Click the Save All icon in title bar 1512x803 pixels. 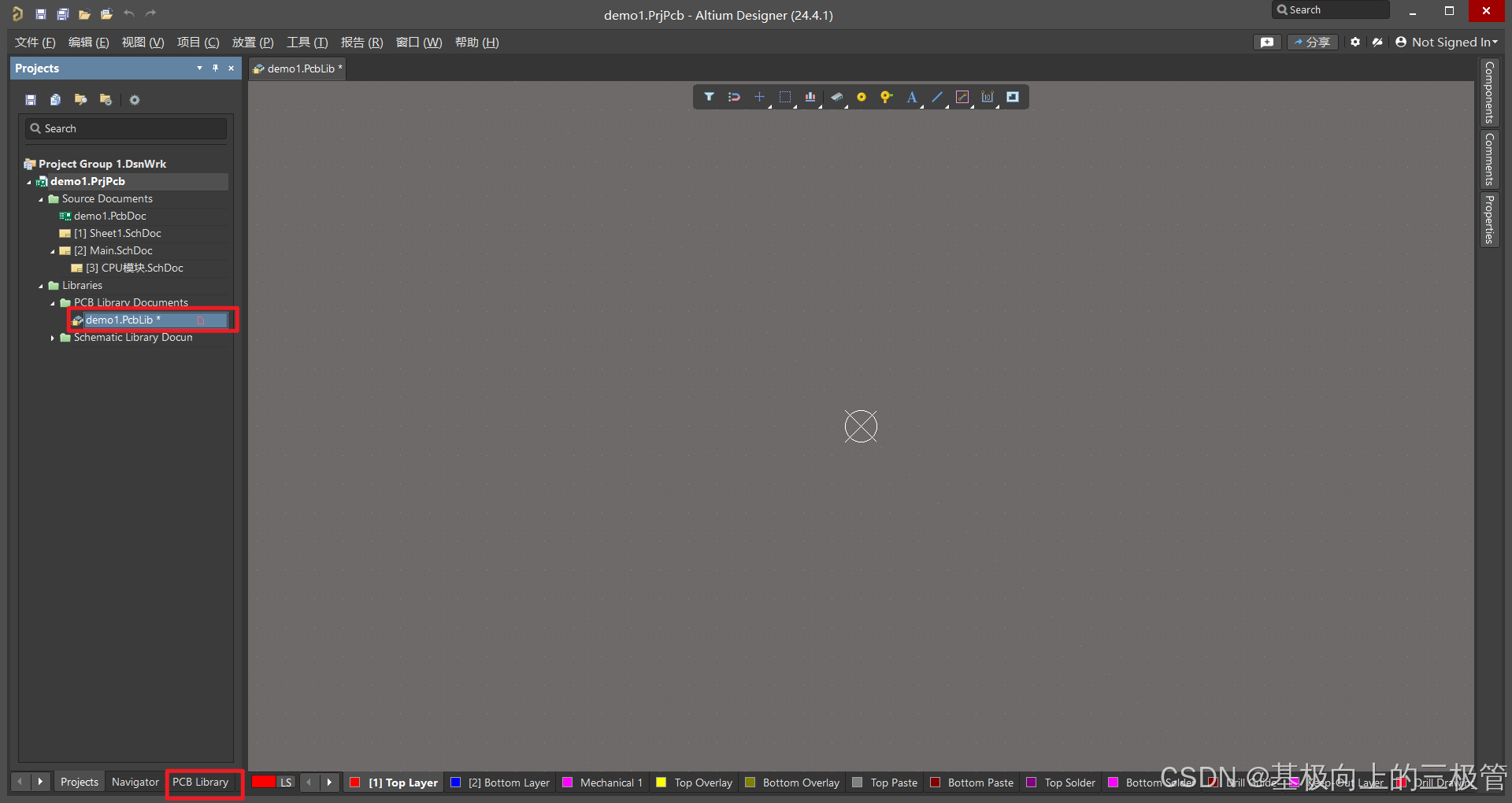pyautogui.click(x=63, y=14)
